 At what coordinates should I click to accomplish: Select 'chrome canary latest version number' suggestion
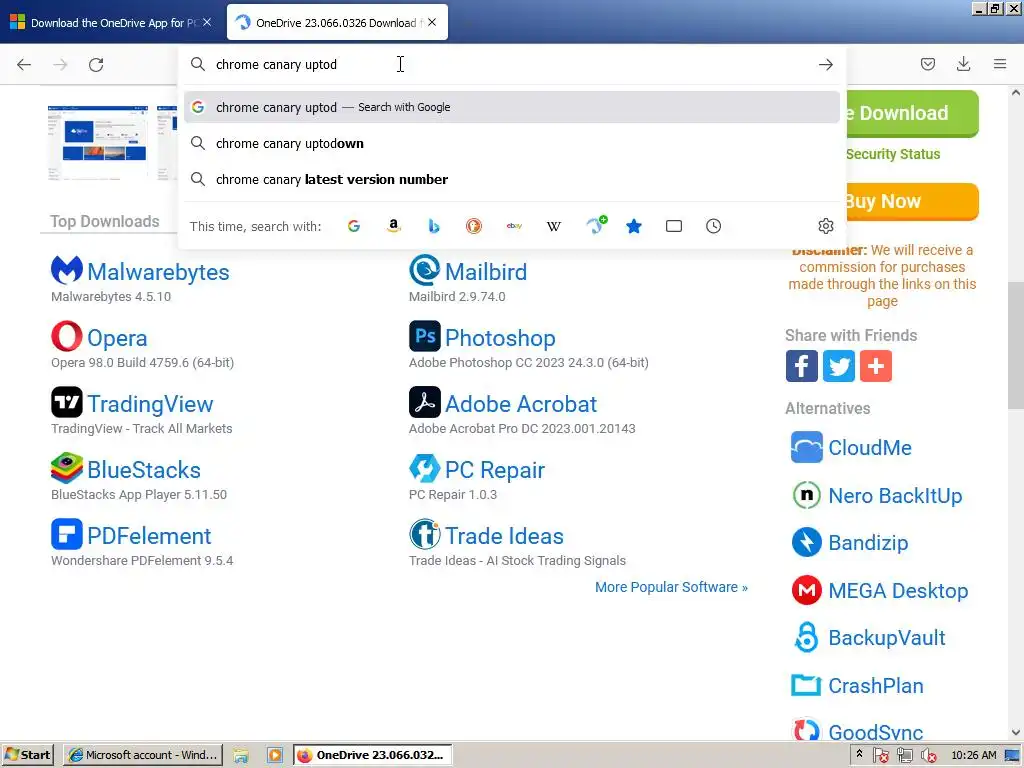coord(511,179)
